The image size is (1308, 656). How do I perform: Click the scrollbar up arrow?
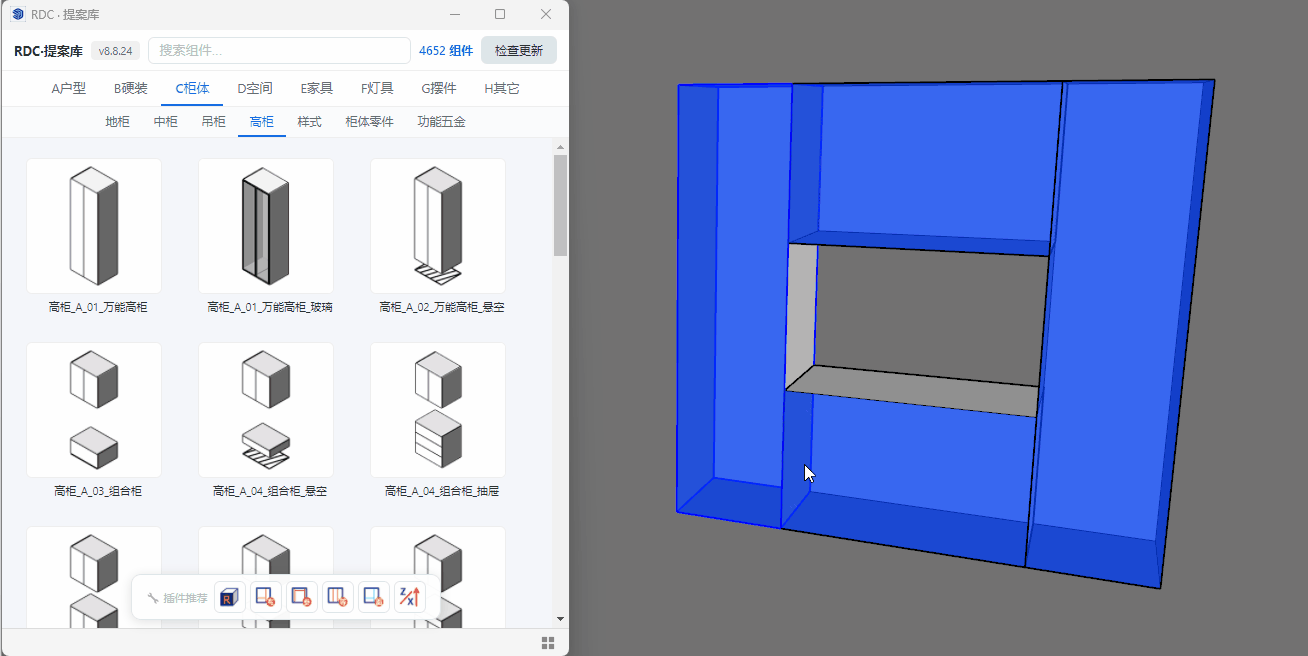pos(560,147)
